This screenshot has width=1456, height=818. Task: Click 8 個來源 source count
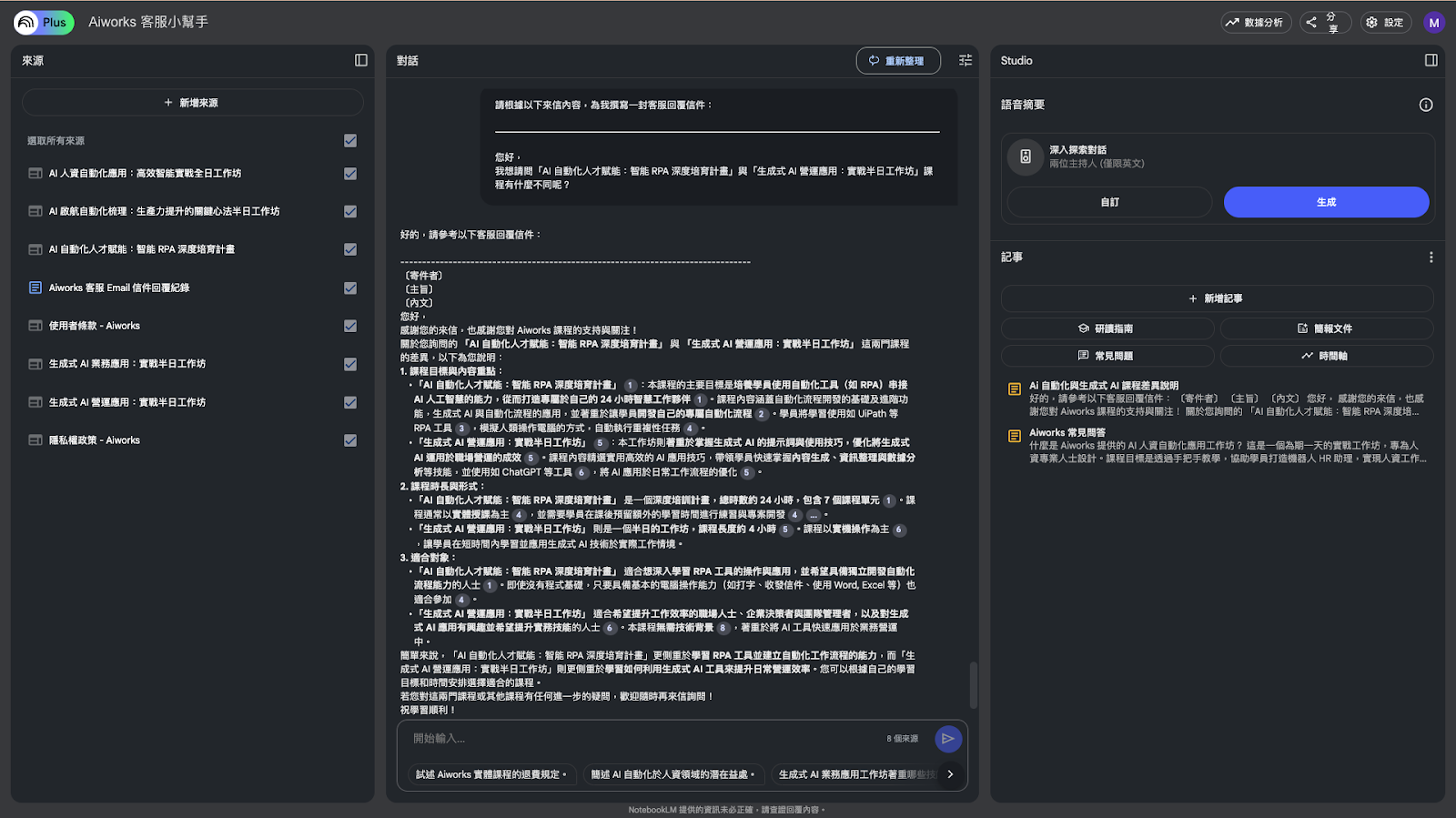(903, 739)
